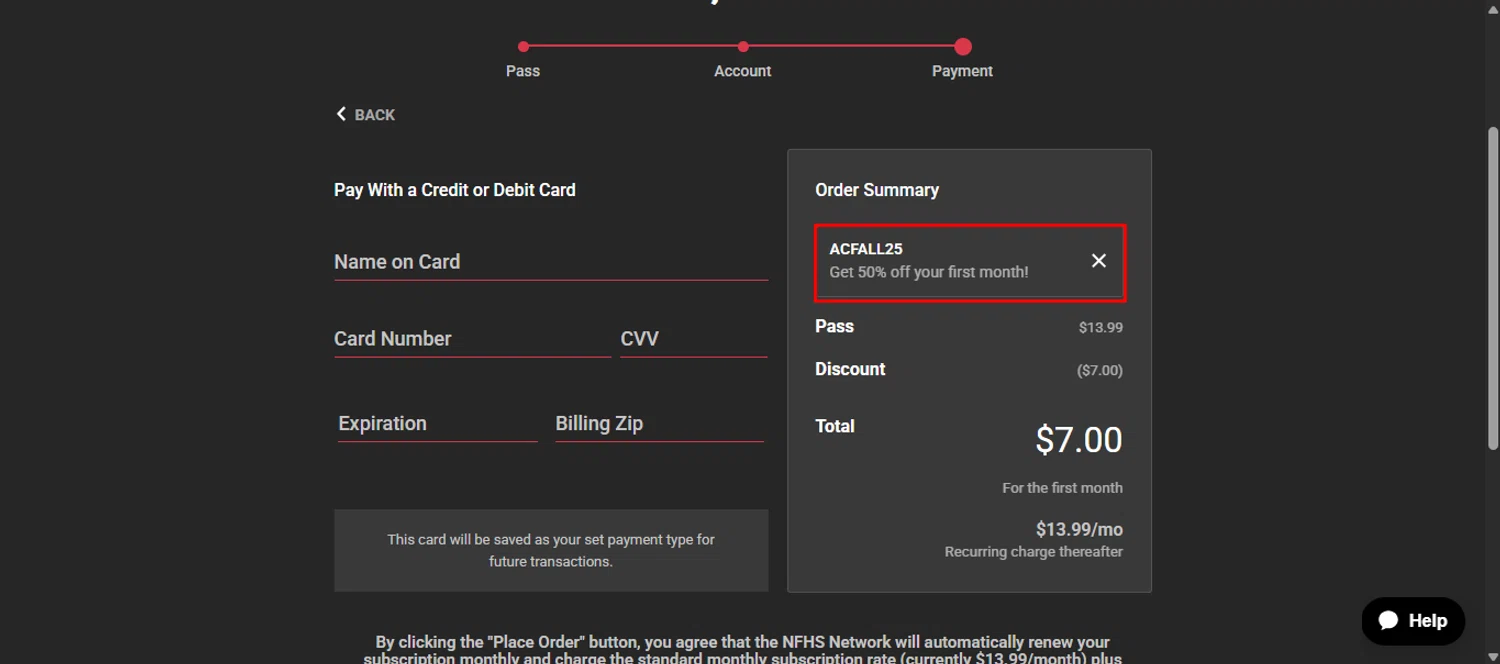Click the Account step dot
1500x664 pixels.
(x=743, y=47)
